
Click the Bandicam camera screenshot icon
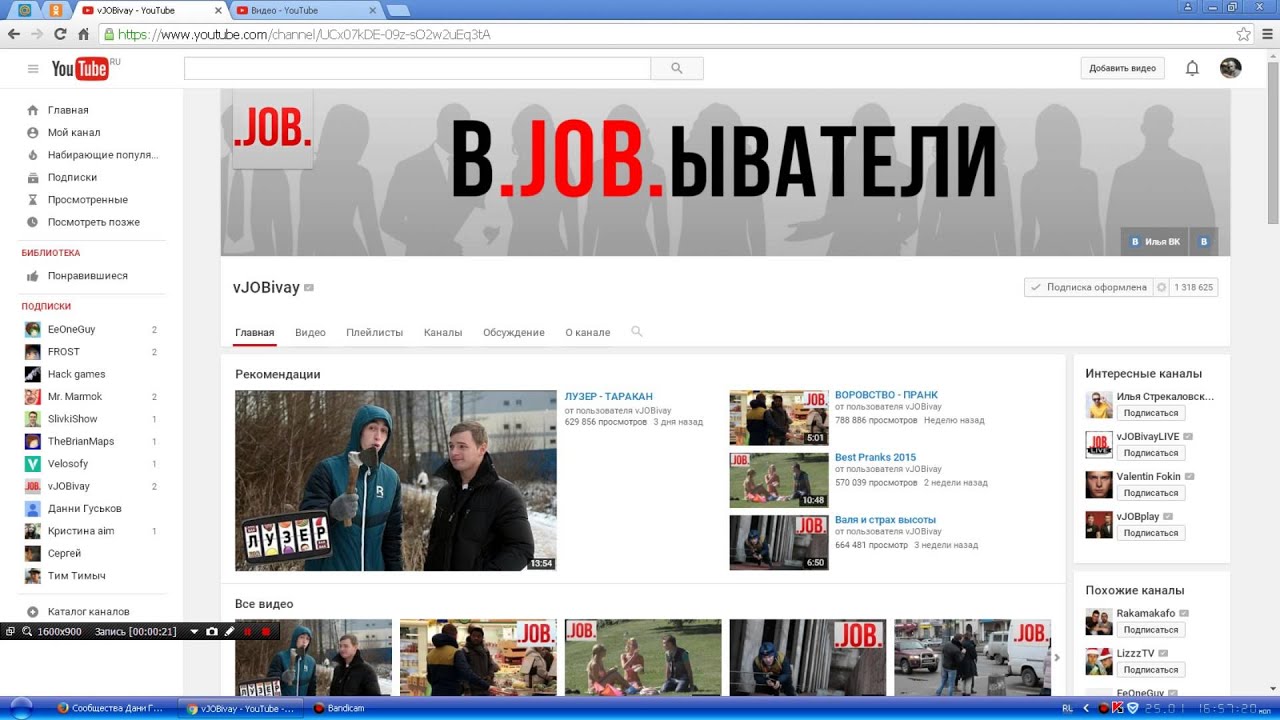[212, 632]
